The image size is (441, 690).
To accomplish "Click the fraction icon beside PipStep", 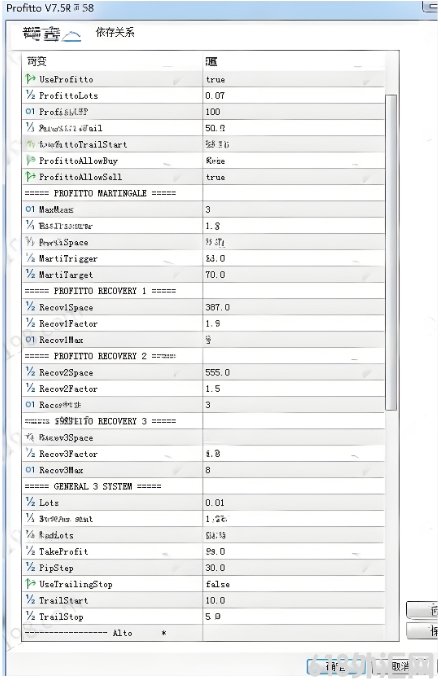I will point(30,568).
